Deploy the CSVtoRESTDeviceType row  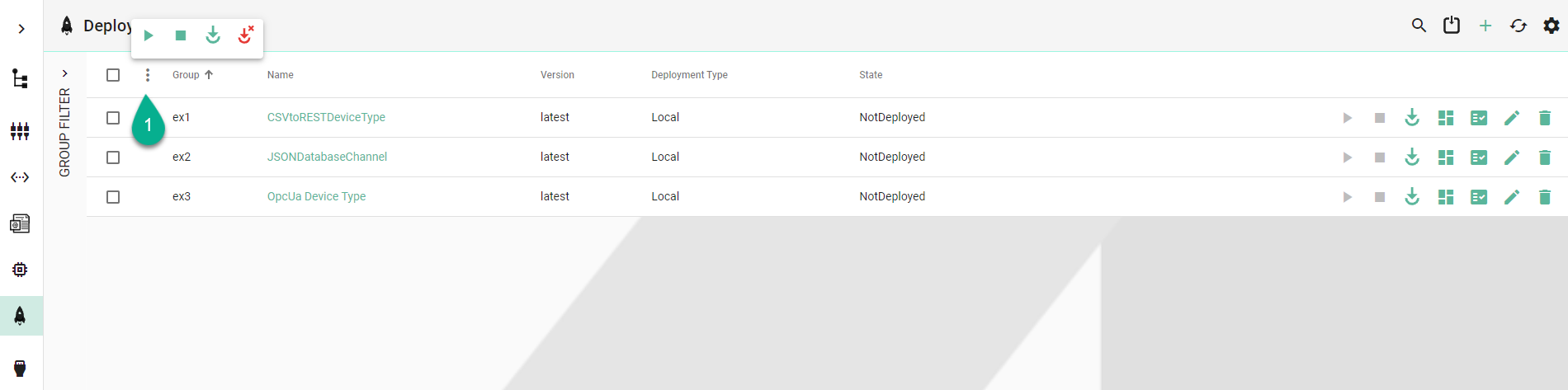point(1412,118)
